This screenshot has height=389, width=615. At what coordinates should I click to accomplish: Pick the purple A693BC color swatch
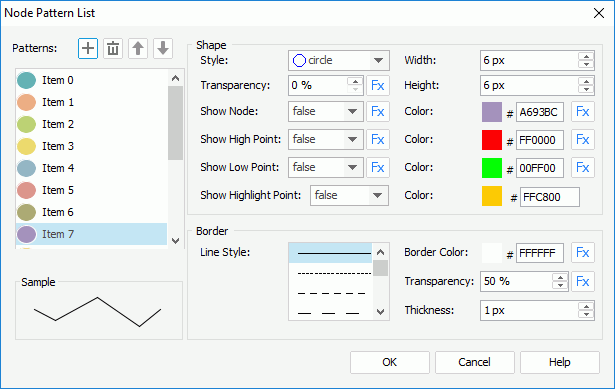pos(492,112)
